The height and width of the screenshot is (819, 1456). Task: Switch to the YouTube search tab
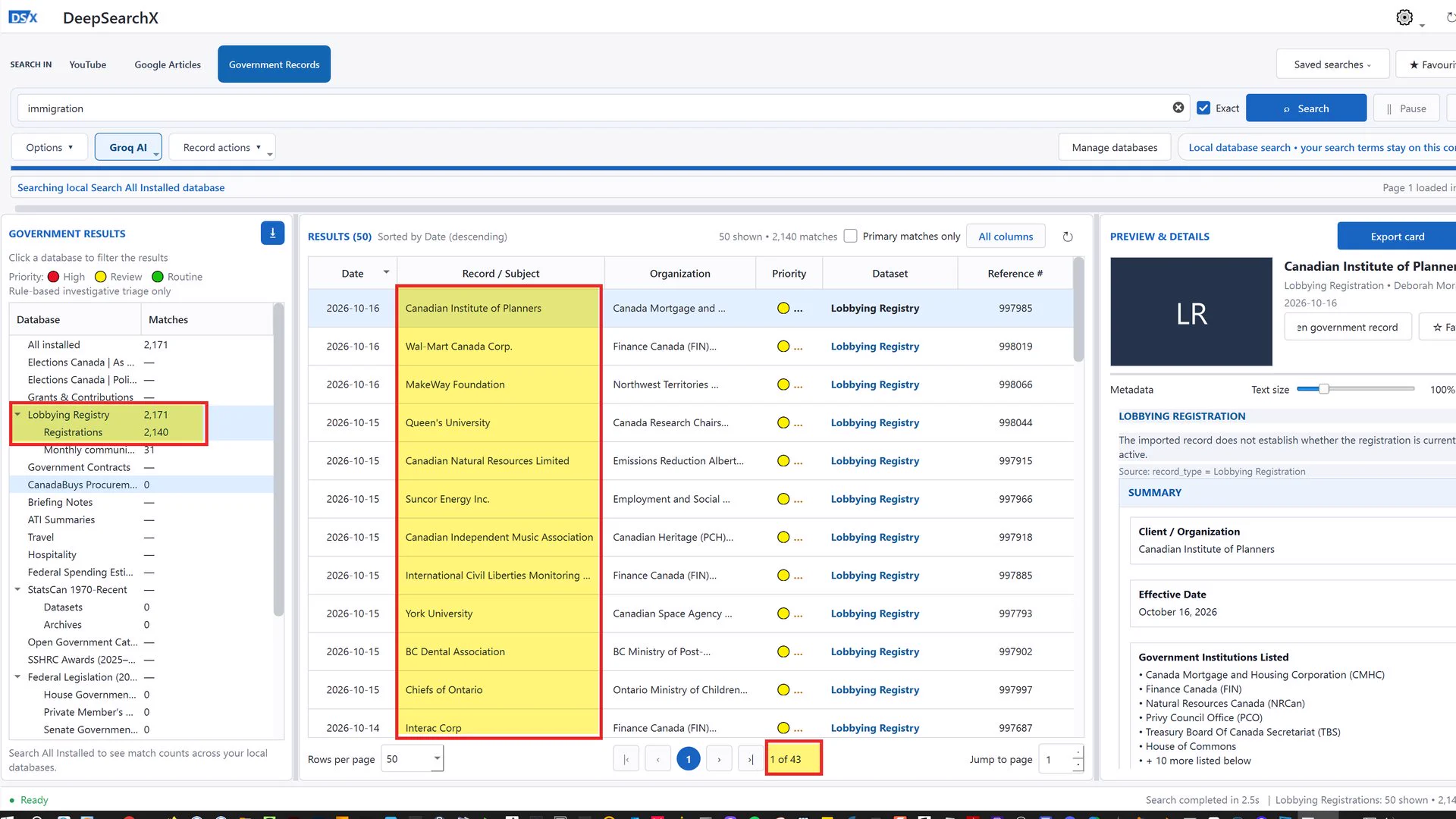click(87, 64)
